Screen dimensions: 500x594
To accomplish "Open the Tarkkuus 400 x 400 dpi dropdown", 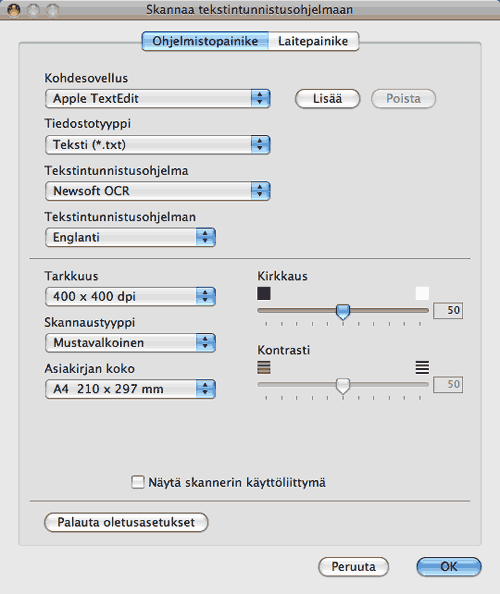I will pos(130,296).
